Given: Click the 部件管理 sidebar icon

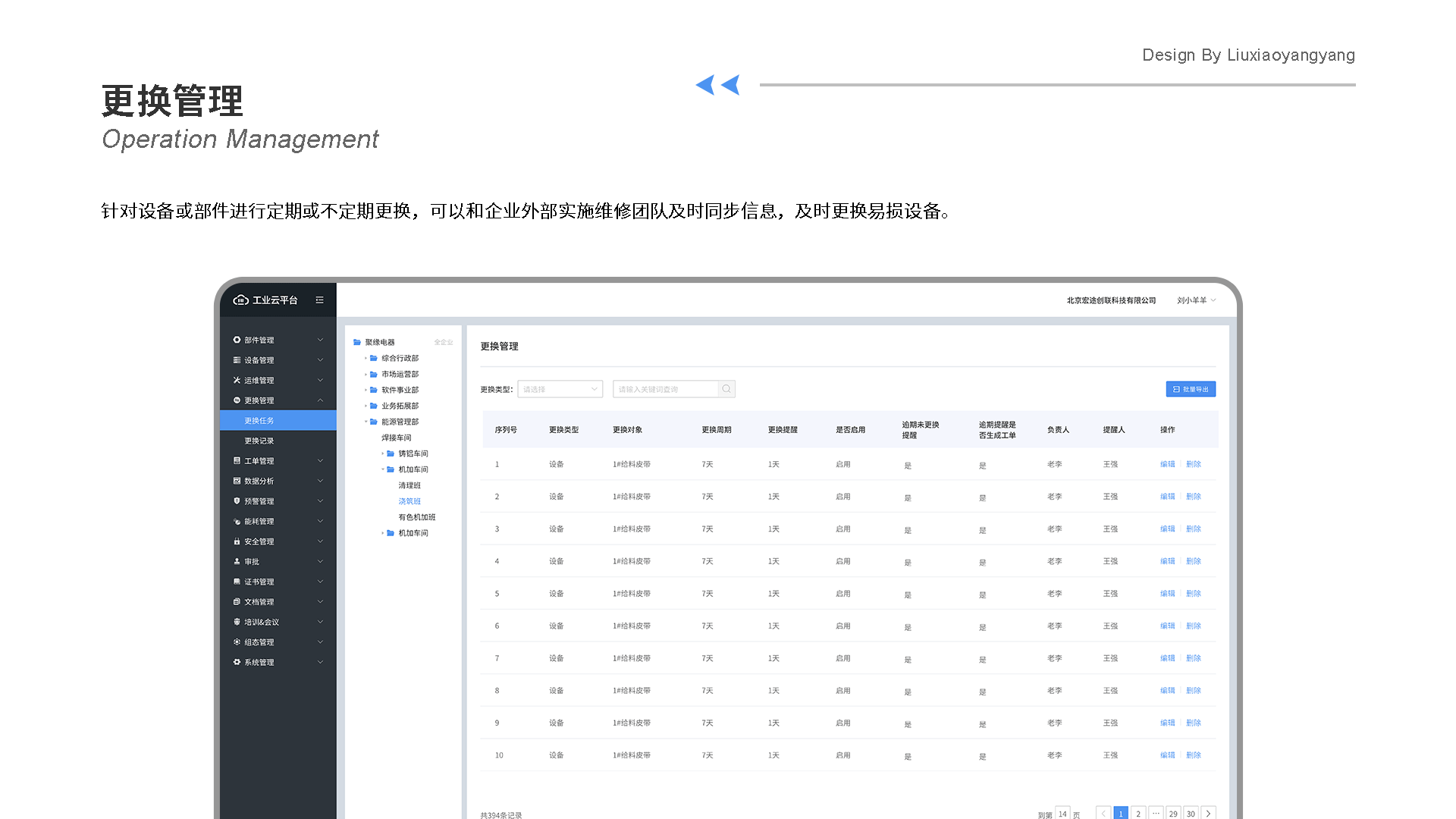Looking at the screenshot, I should (237, 340).
